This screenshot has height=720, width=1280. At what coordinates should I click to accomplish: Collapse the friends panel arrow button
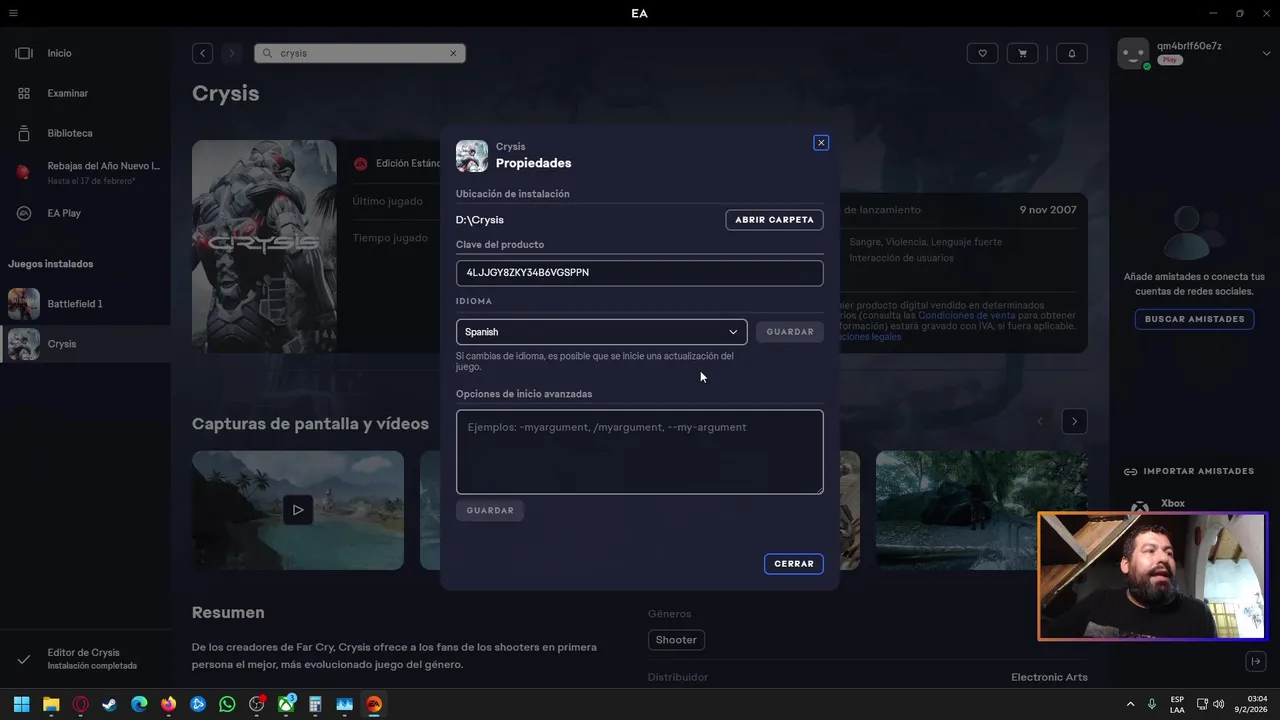coord(1256,661)
